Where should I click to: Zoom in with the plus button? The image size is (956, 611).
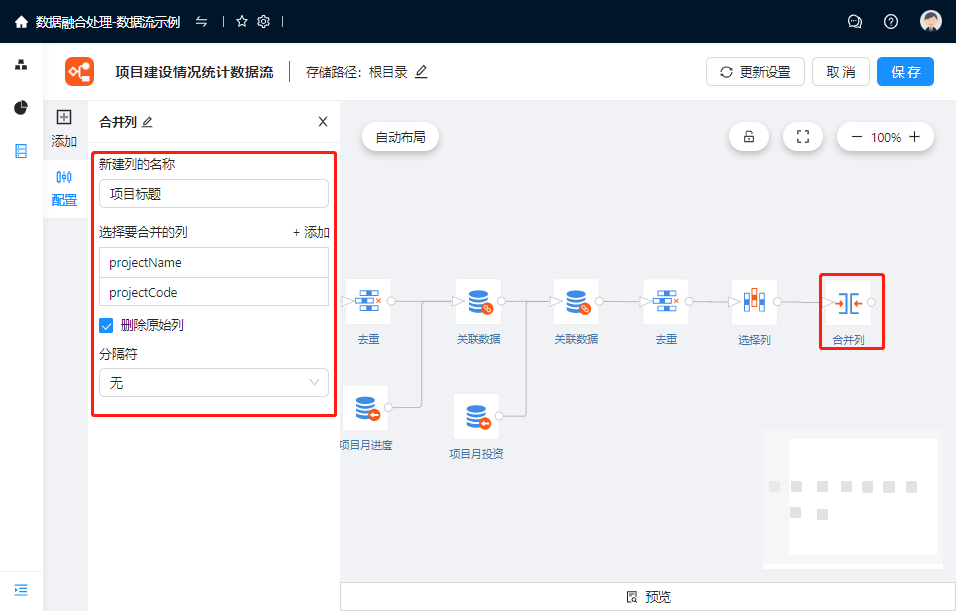click(914, 137)
